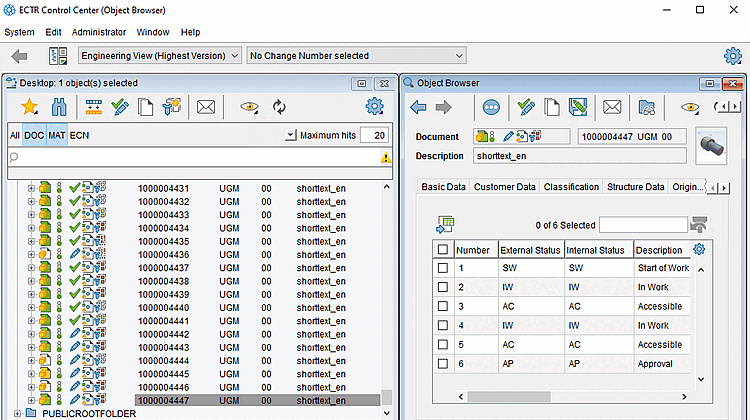Click the envelope icon in Object Browser toolbar

point(612,107)
